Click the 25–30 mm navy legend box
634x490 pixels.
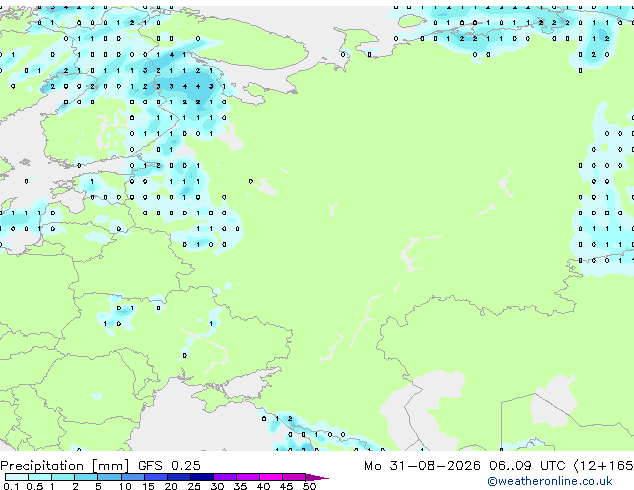(x=202, y=477)
